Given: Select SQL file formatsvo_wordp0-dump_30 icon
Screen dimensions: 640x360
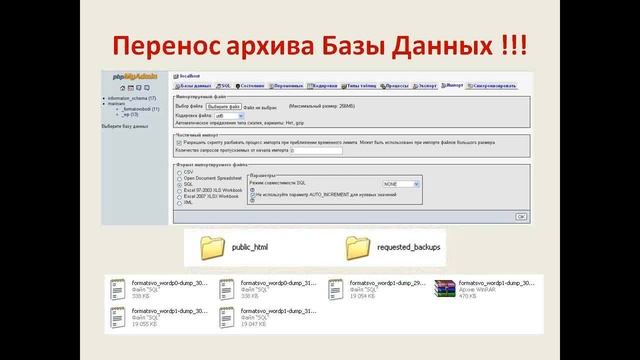Looking at the screenshot, I should (118, 289).
